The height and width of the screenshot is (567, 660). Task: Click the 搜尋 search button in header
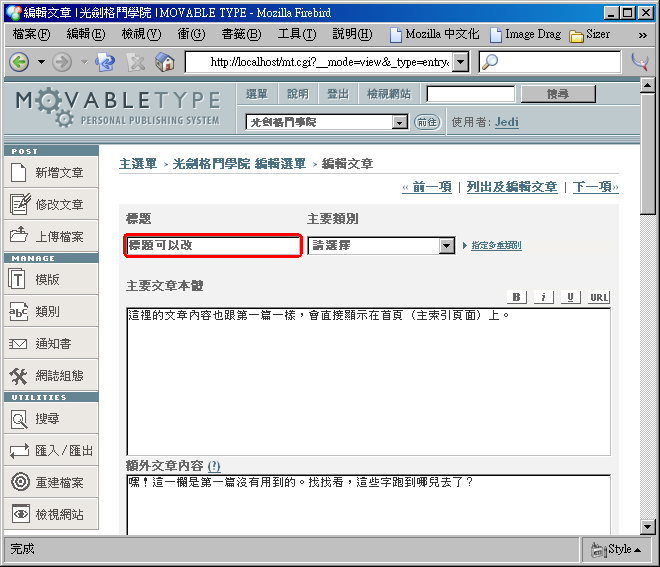558,94
